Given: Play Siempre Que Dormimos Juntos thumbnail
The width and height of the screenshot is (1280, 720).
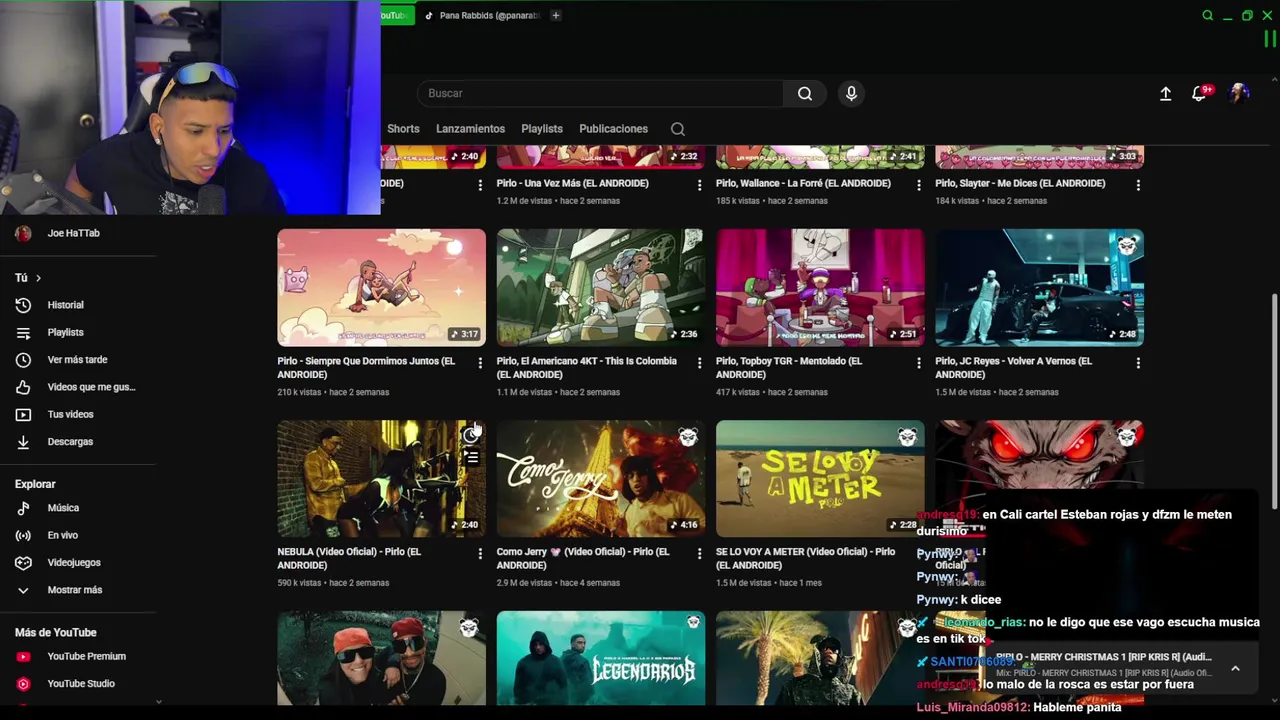Looking at the screenshot, I should [x=381, y=288].
